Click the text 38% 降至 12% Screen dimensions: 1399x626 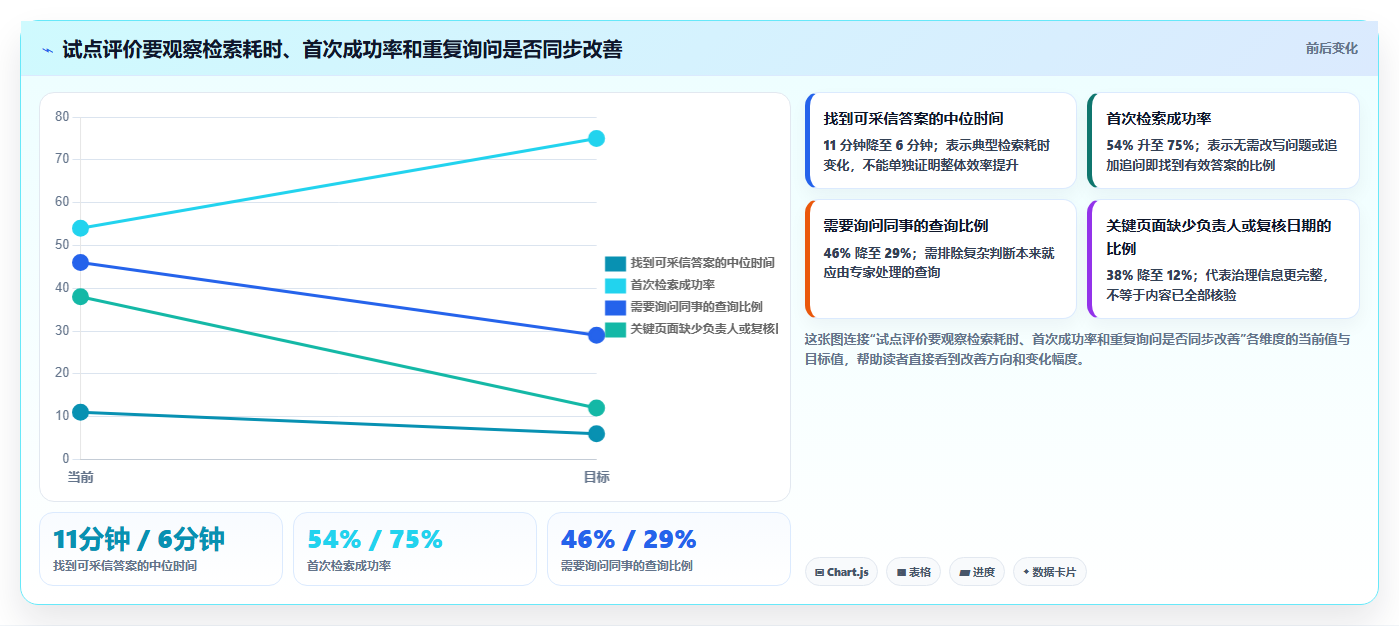1151,275
